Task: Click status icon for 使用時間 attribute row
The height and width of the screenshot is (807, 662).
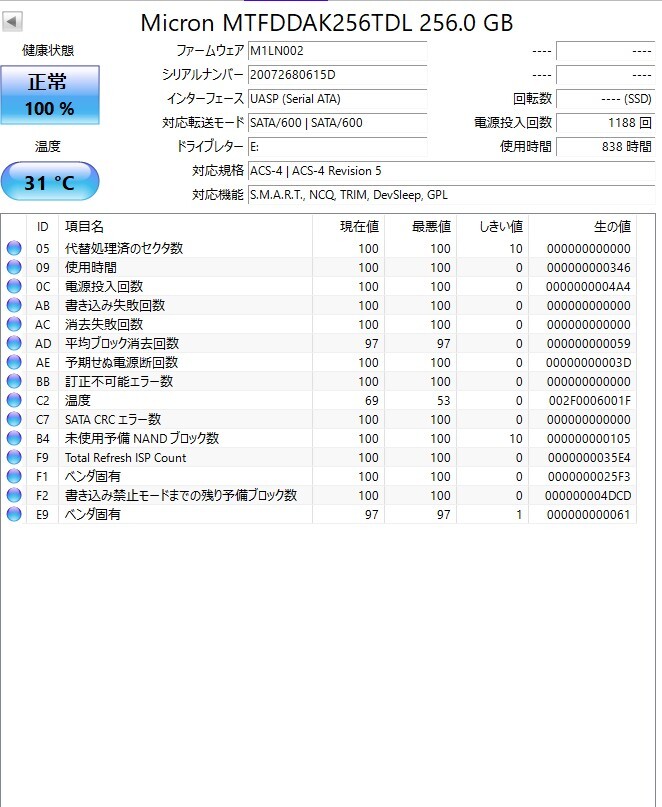Action: (14, 267)
